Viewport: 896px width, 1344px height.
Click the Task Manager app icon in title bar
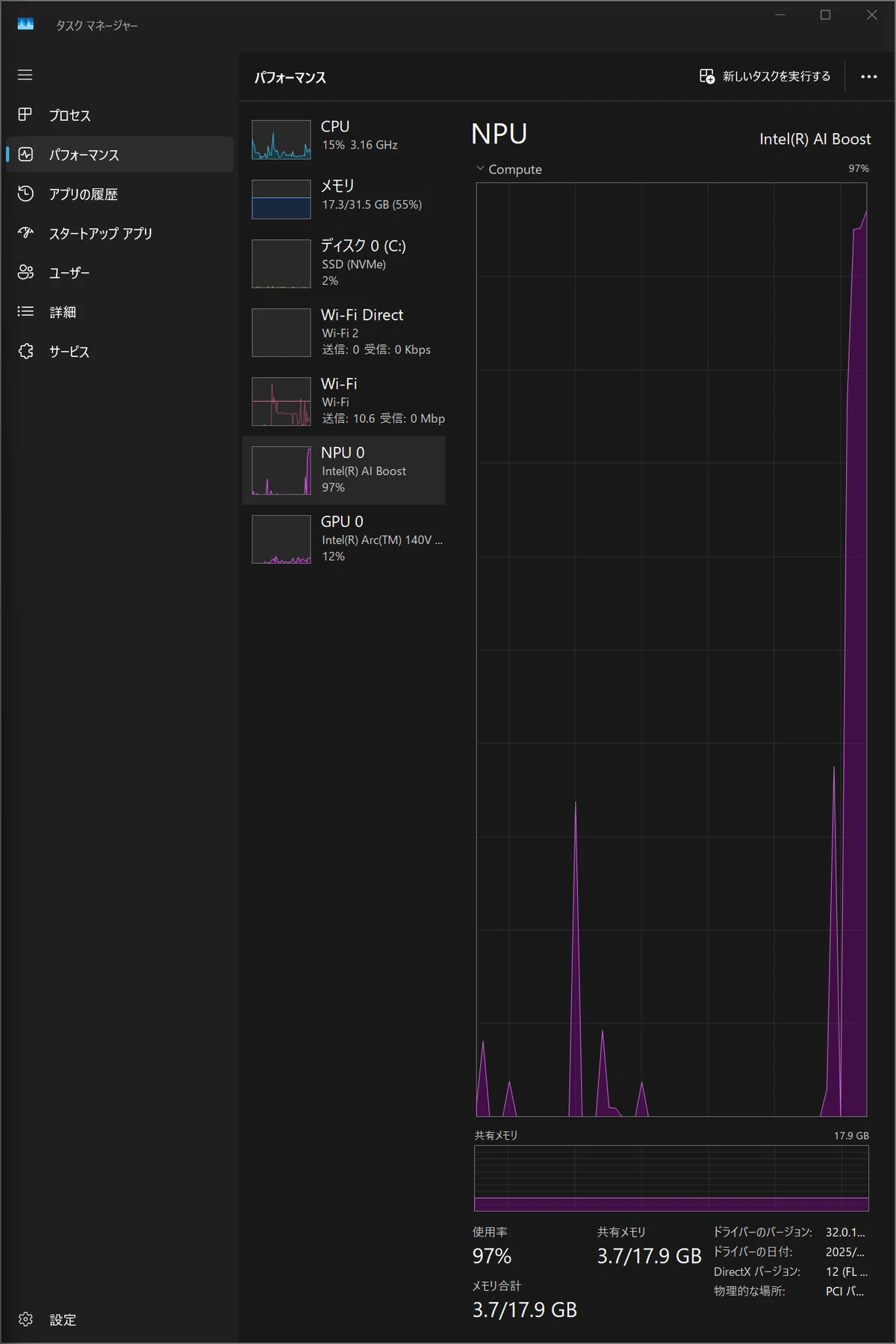pyautogui.click(x=25, y=25)
